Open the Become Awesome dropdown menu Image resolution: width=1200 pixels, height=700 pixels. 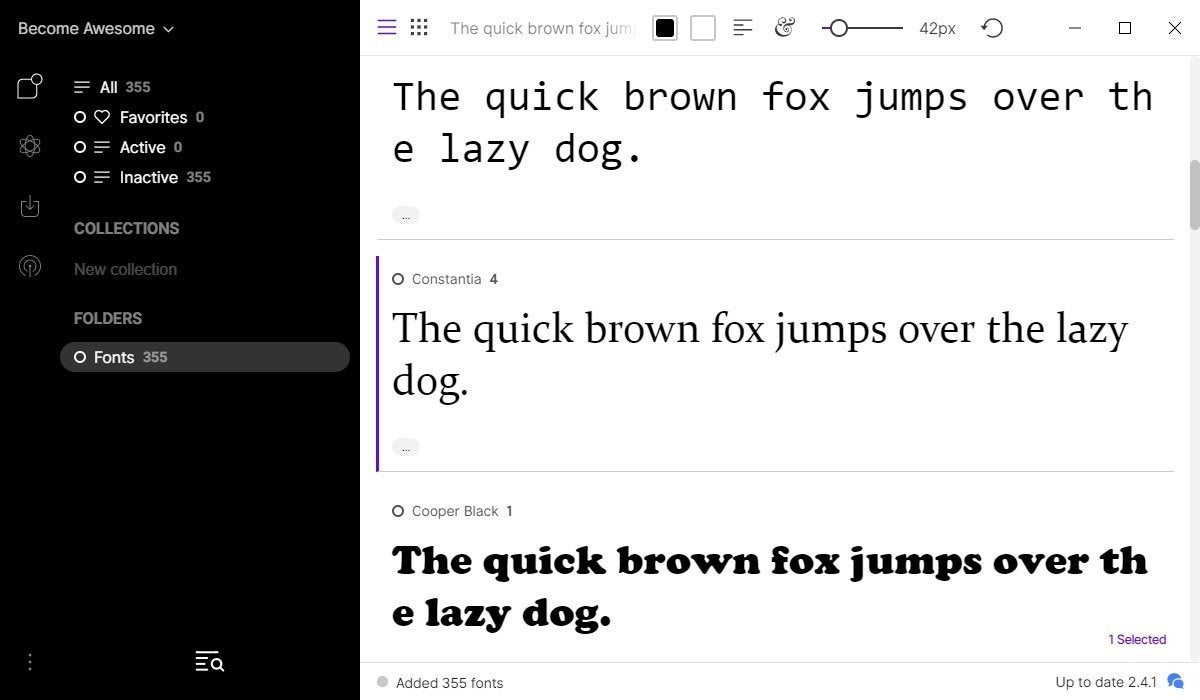[96, 29]
